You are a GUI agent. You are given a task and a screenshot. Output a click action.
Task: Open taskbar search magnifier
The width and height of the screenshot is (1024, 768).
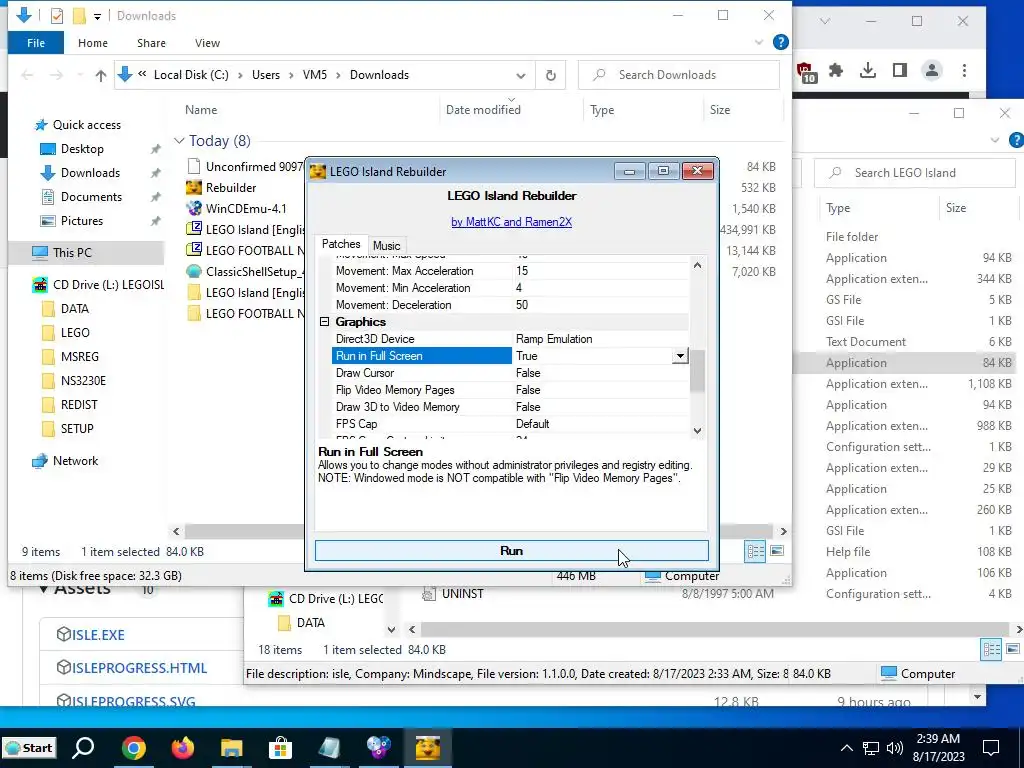[84, 748]
